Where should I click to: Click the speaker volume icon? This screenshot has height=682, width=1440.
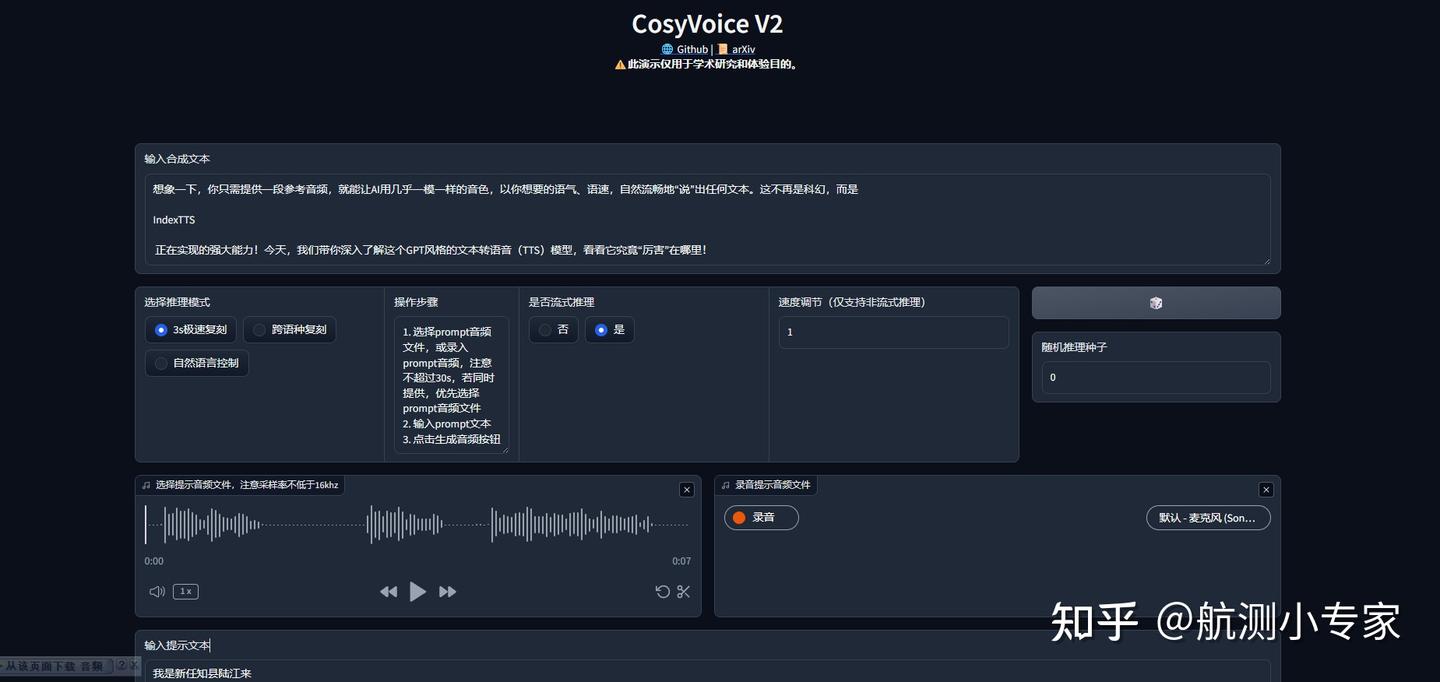coord(156,591)
